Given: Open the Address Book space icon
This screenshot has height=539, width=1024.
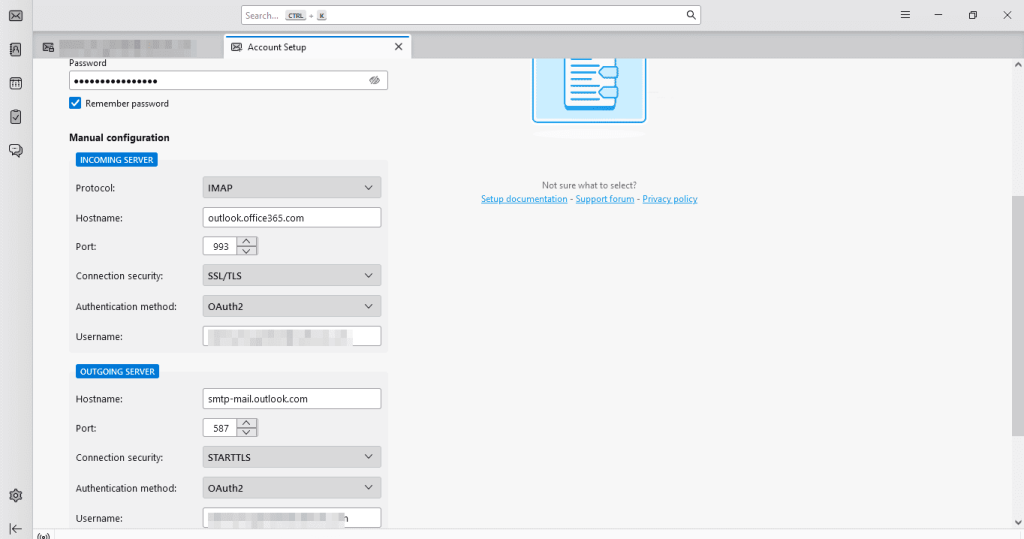Looking at the screenshot, I should tap(16, 50).
